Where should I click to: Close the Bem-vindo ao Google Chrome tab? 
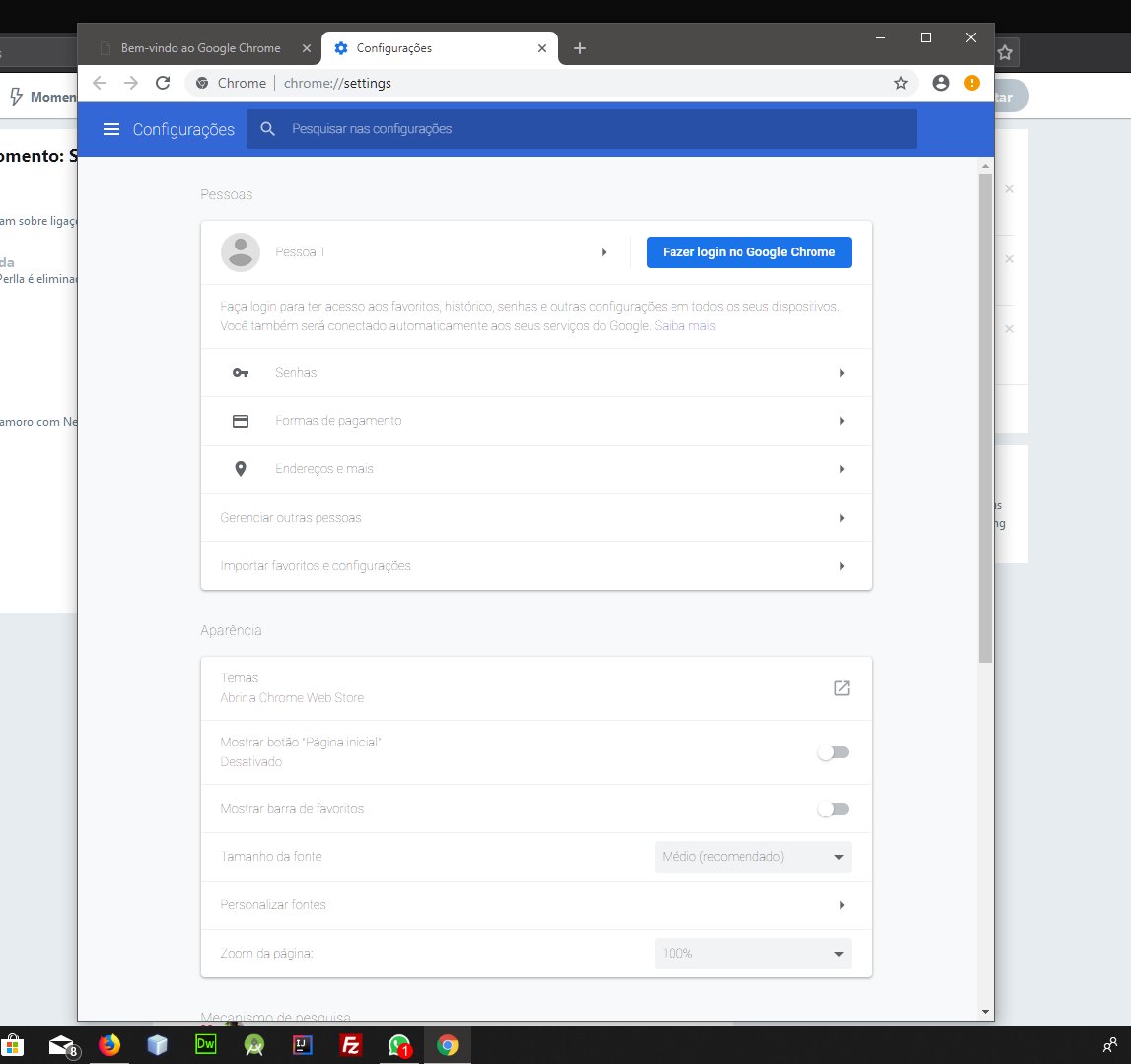point(307,48)
